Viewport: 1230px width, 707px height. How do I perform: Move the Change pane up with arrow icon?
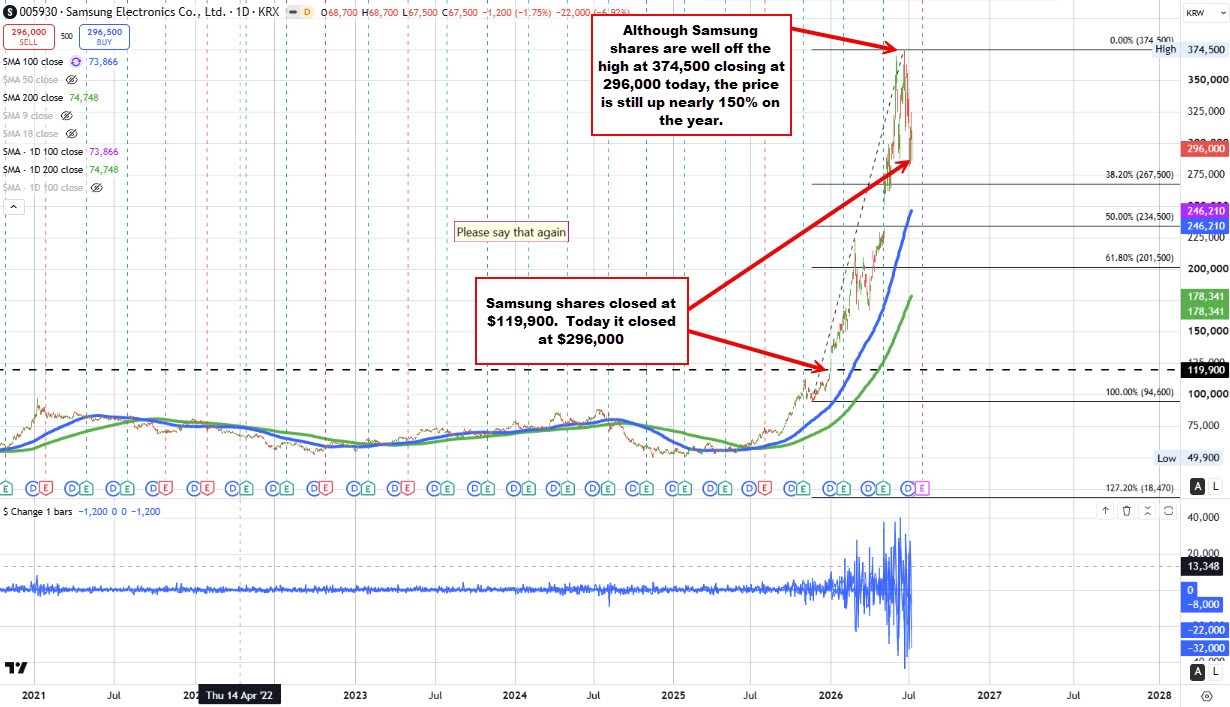coord(1105,511)
